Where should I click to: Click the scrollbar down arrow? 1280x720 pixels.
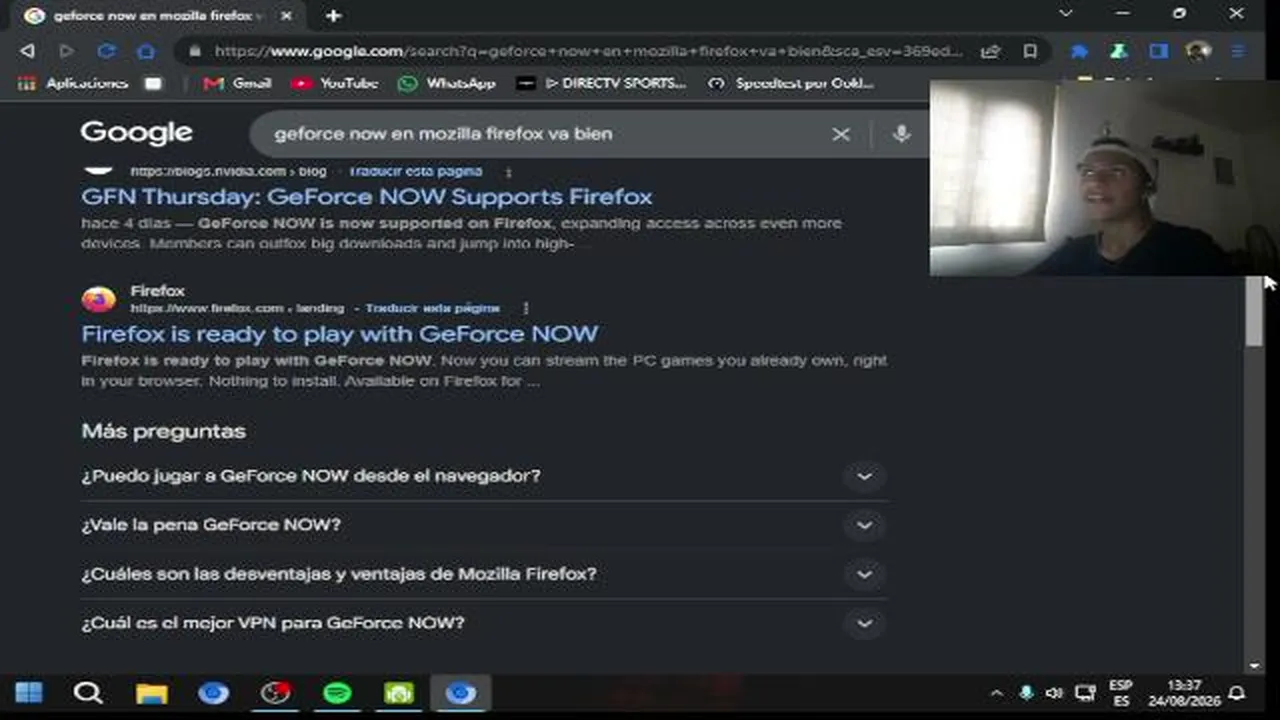(1255, 665)
